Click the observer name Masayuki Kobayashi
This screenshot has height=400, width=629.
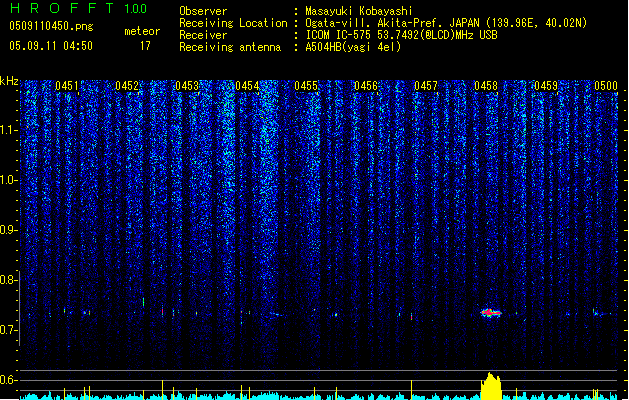[359, 11]
